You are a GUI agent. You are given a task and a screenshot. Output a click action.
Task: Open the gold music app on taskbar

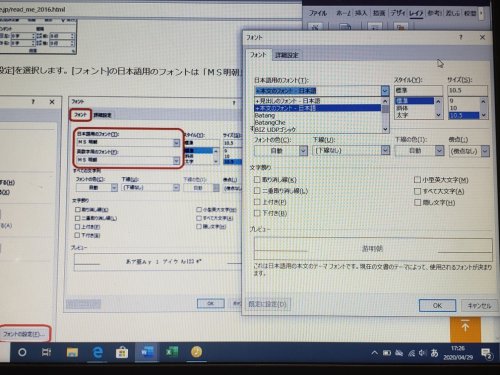197,352
